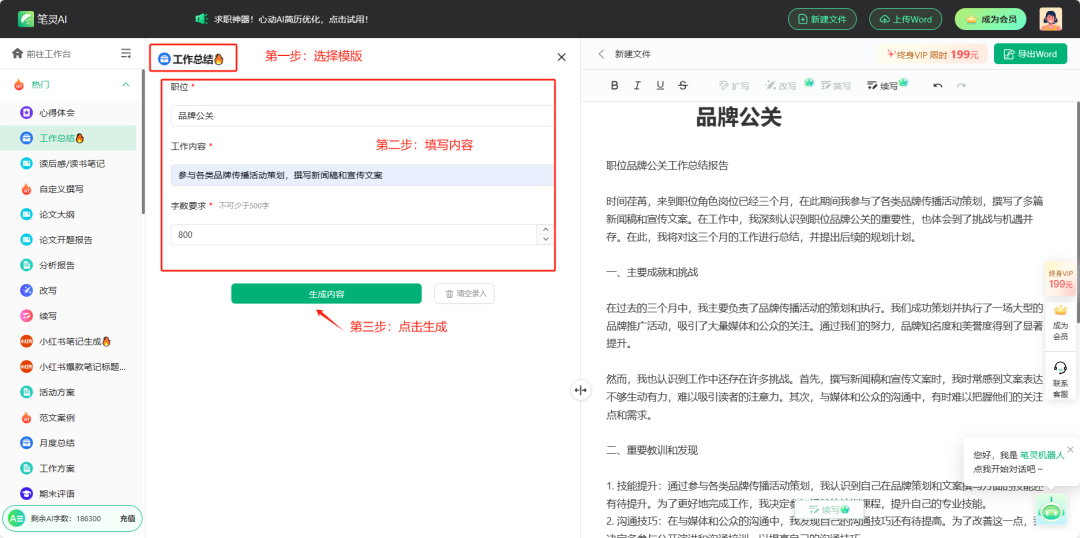Open 论文大纲 template
Image resolution: width=1080 pixels, height=538 pixels.
tap(57, 214)
